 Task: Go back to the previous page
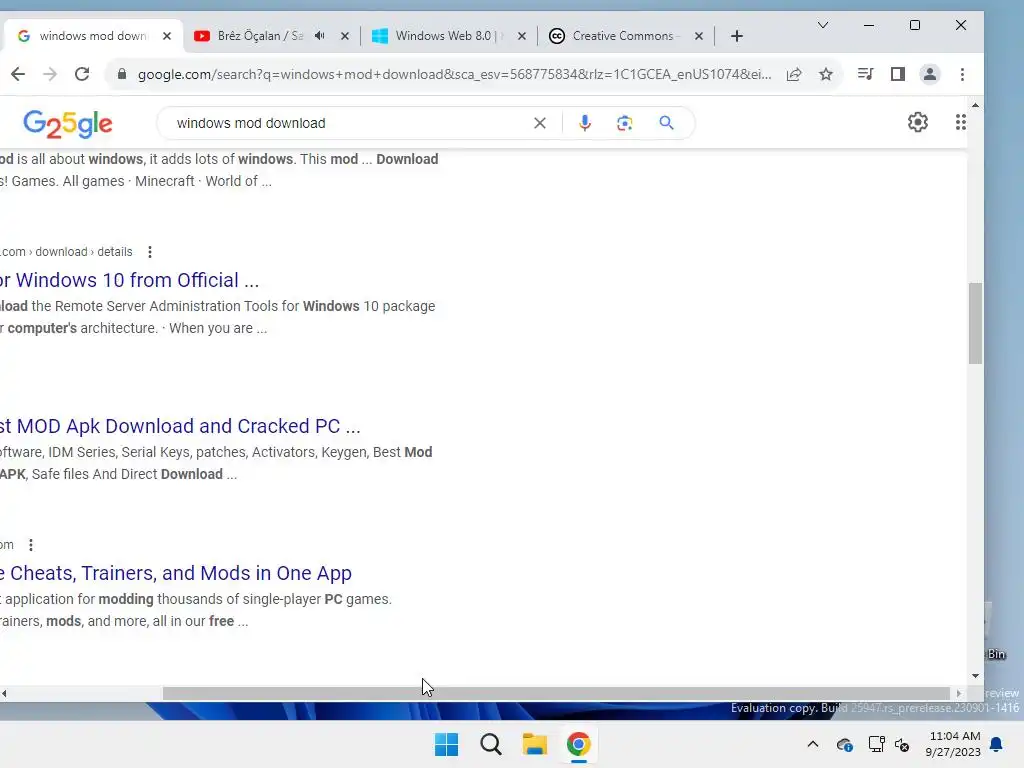[x=18, y=74]
